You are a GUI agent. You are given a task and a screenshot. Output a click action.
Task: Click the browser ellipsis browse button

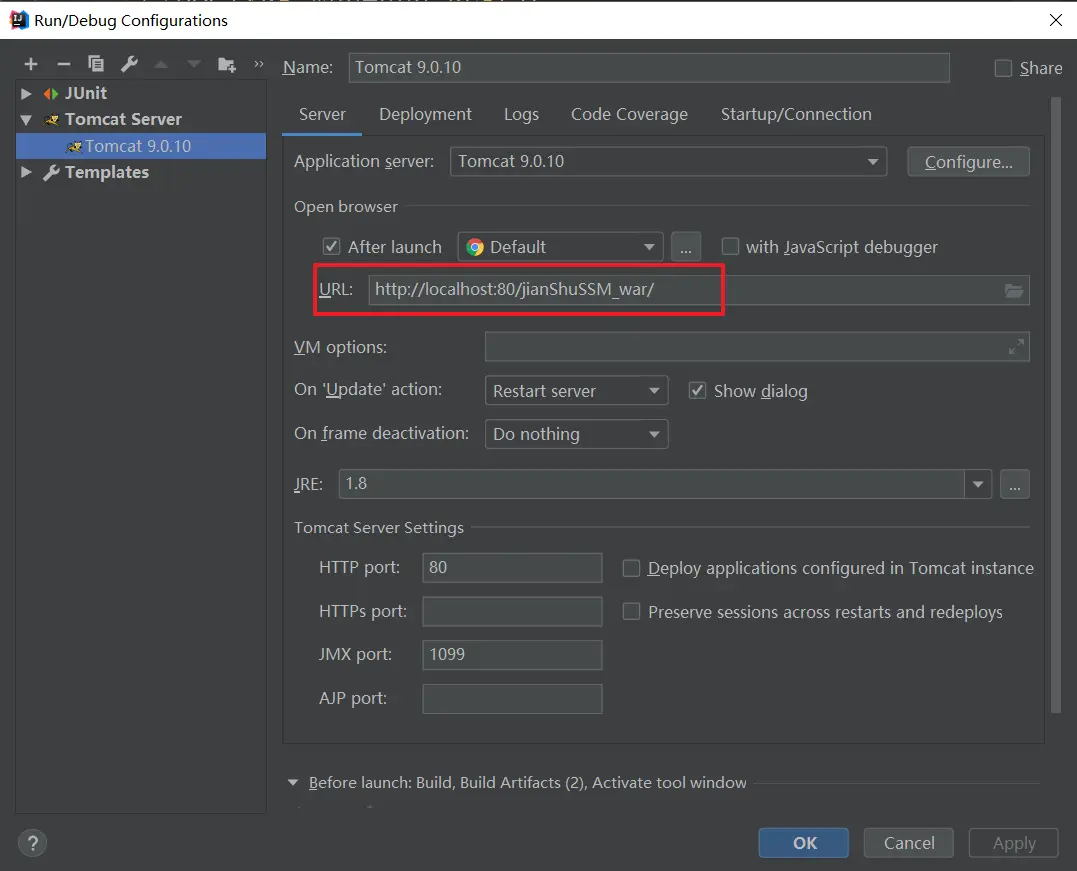(685, 247)
